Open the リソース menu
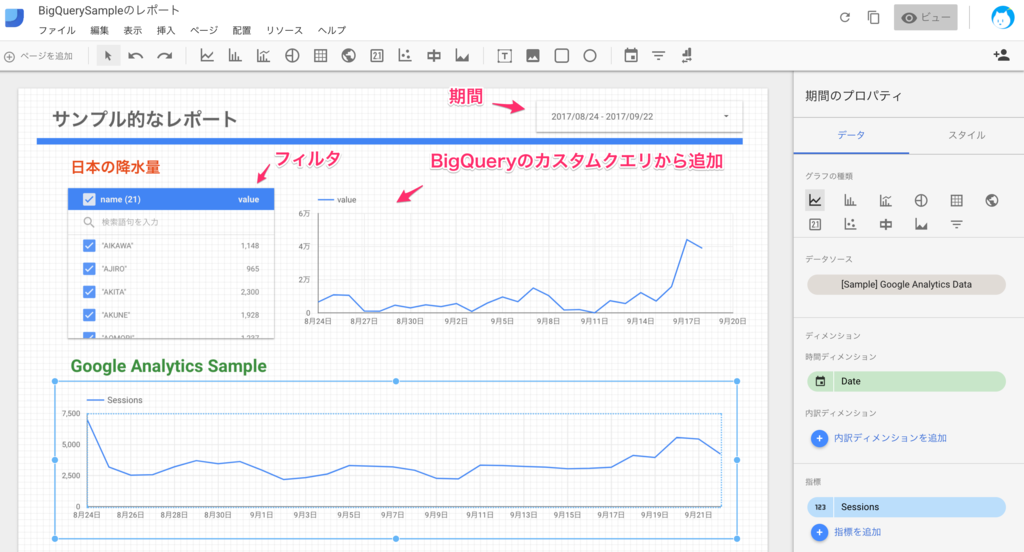 284,30
